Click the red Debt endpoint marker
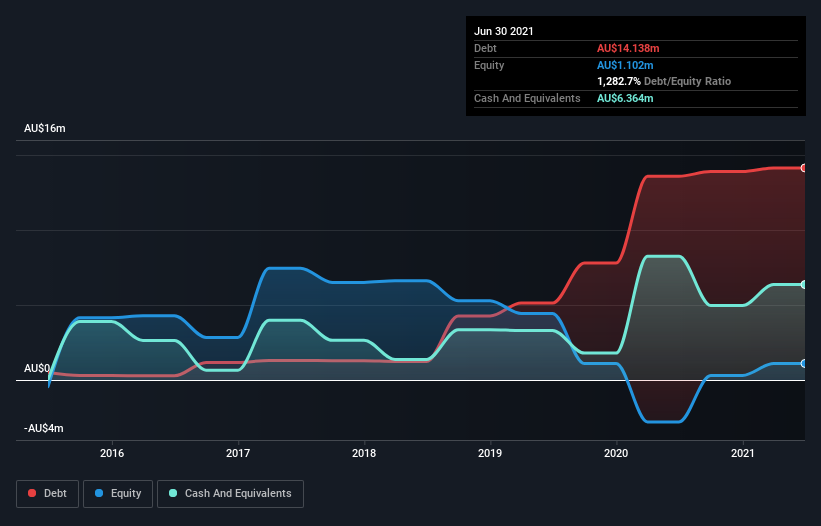821x526 pixels. point(804,168)
